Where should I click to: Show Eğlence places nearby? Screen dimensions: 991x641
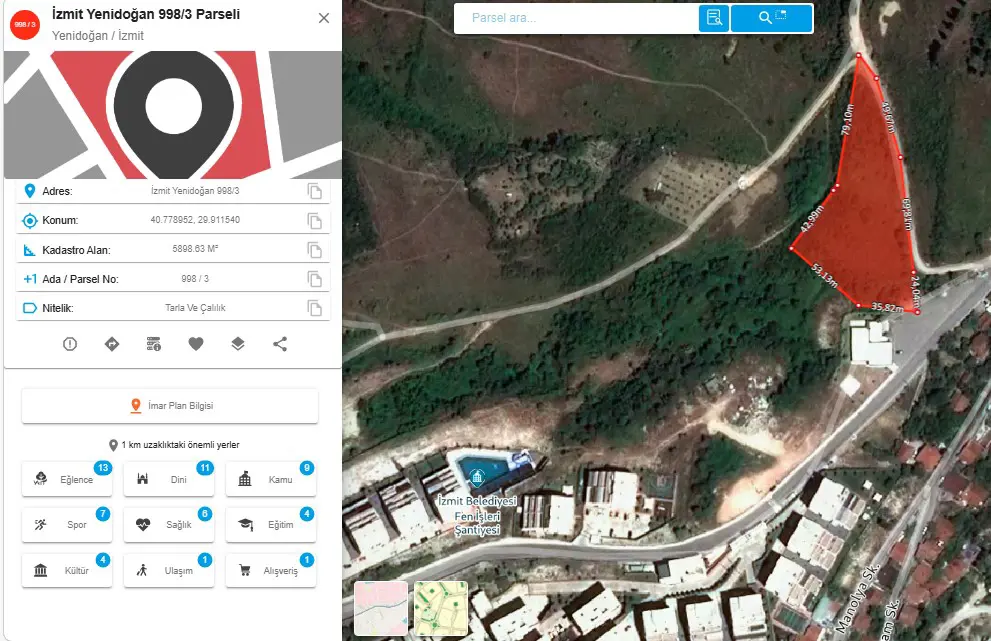click(x=67, y=479)
